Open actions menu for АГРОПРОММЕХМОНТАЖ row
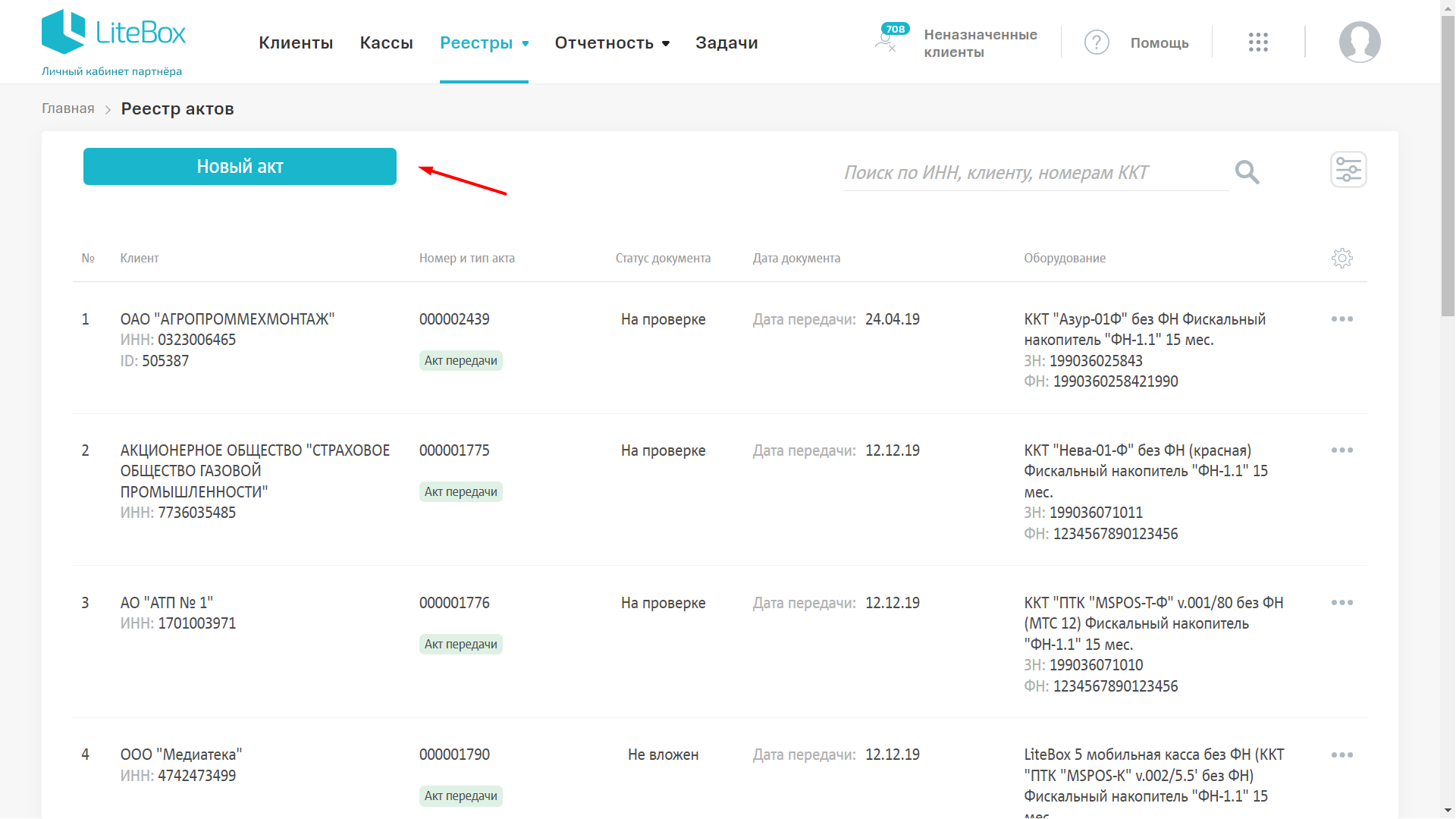The image size is (1456, 819). tap(1342, 319)
